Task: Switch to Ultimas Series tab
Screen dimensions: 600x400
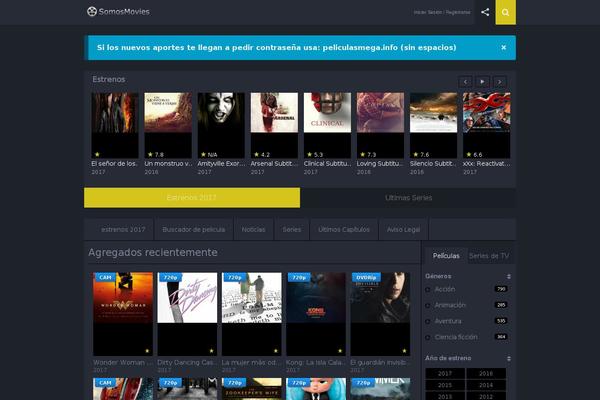Action: [408, 198]
